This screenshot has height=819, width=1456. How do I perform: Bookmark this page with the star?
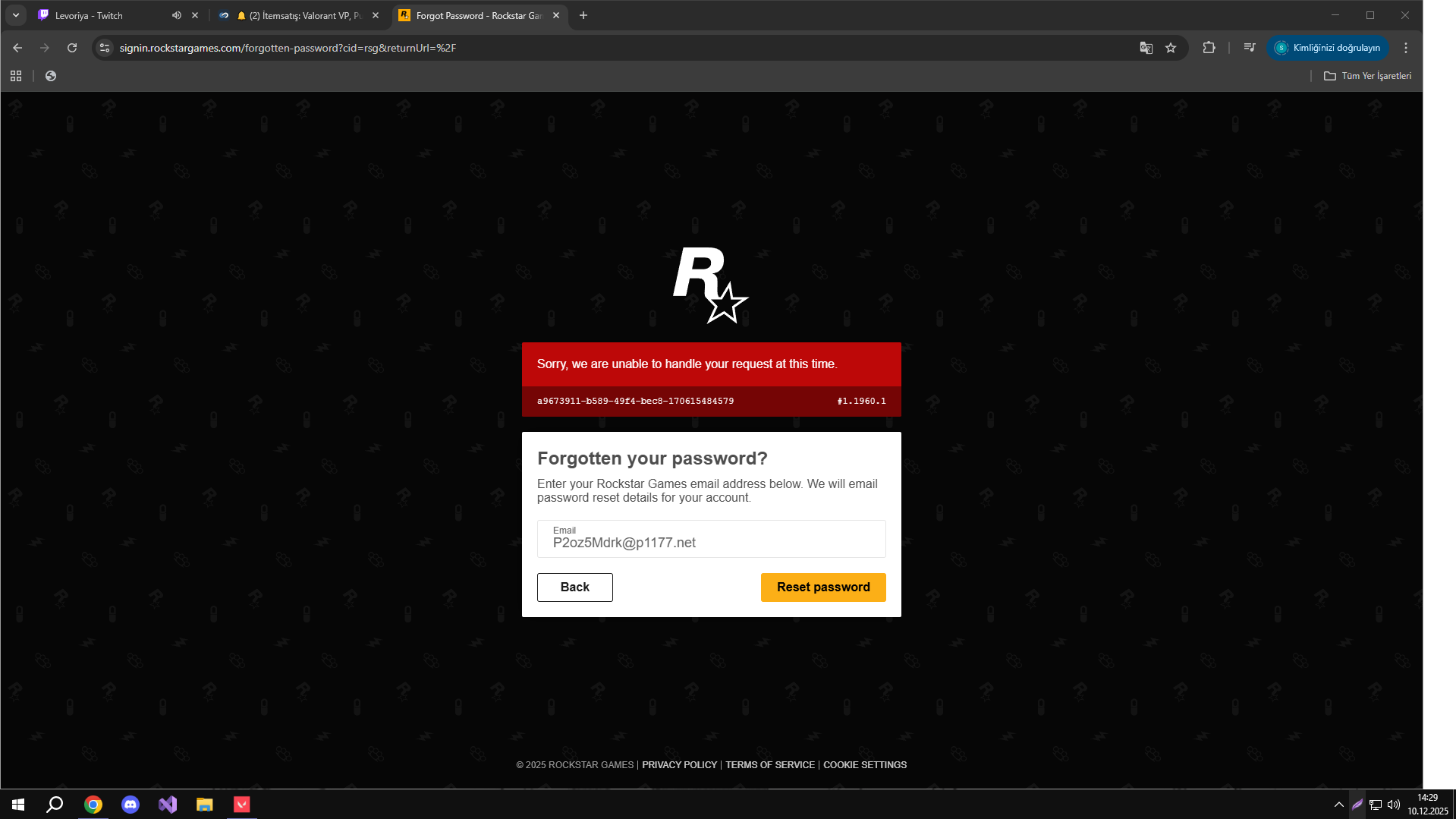click(1171, 48)
